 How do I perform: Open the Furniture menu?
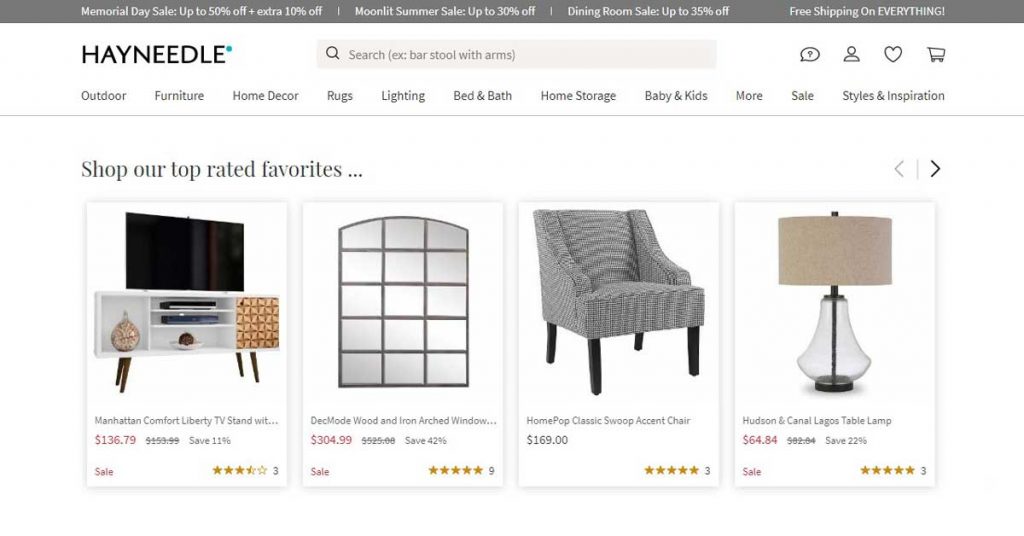tap(179, 96)
